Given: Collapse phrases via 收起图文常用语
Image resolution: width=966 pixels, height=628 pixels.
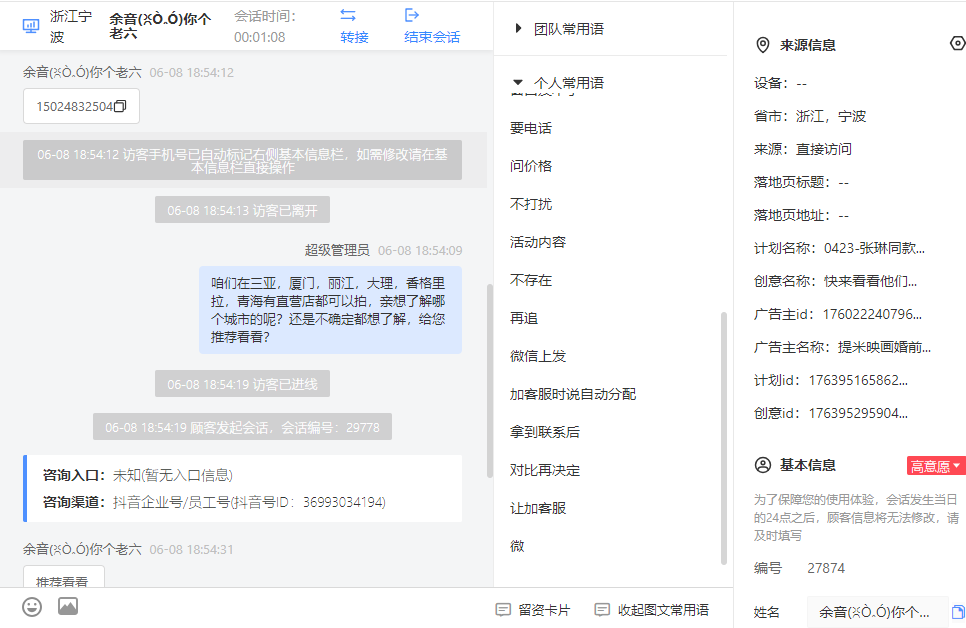Looking at the screenshot, I should pyautogui.click(x=652, y=610).
